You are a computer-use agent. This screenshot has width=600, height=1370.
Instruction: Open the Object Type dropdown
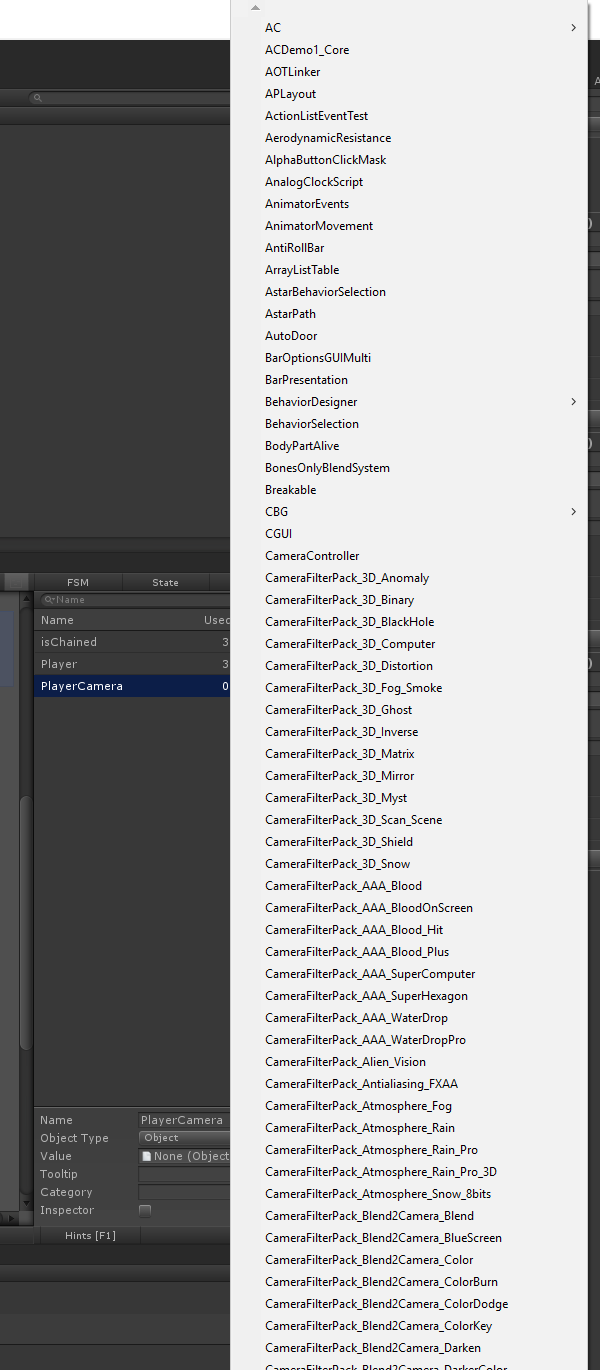tap(184, 1138)
